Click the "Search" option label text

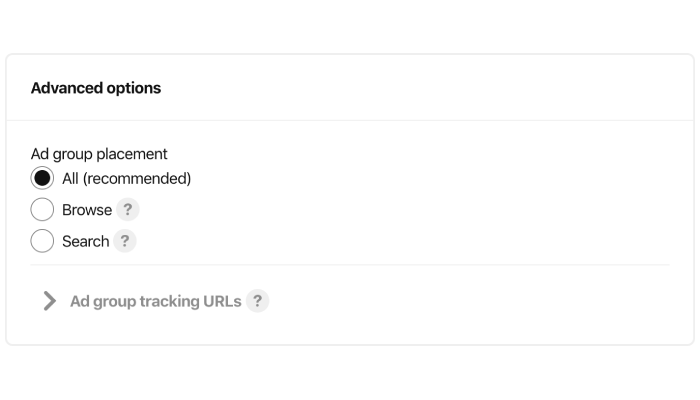click(x=86, y=242)
